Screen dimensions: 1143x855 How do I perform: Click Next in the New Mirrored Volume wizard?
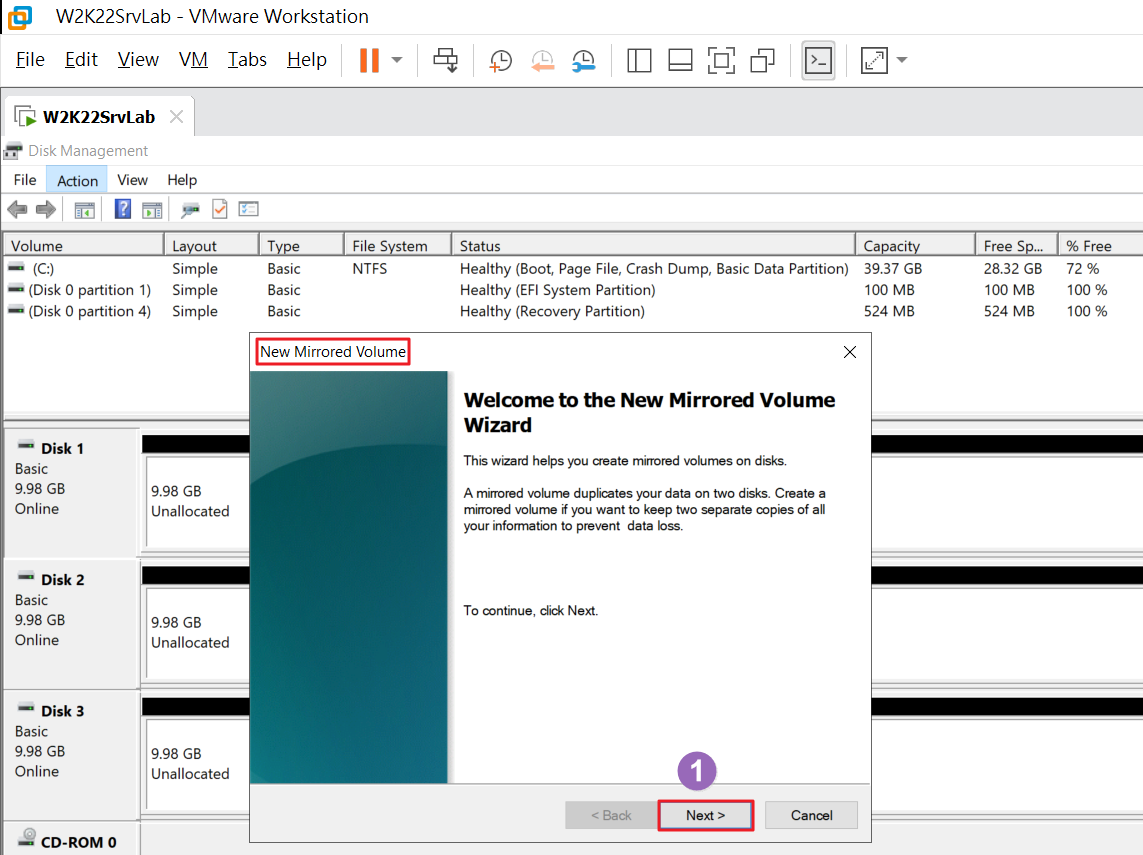(x=706, y=815)
